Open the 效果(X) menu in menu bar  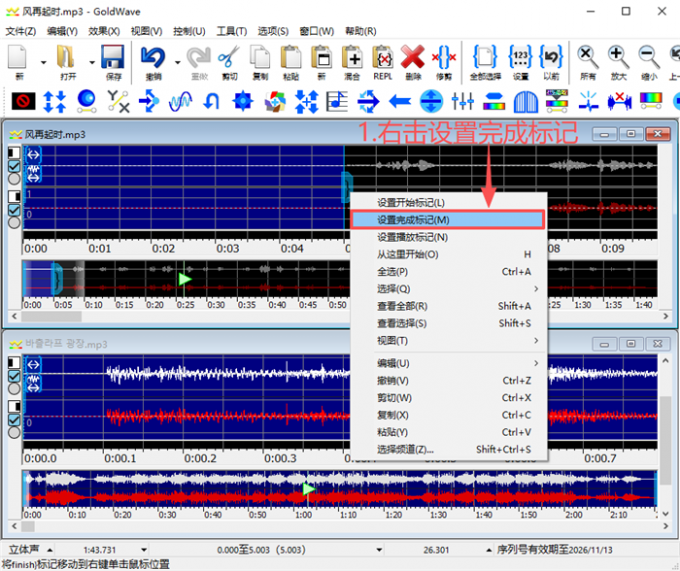tap(104, 31)
